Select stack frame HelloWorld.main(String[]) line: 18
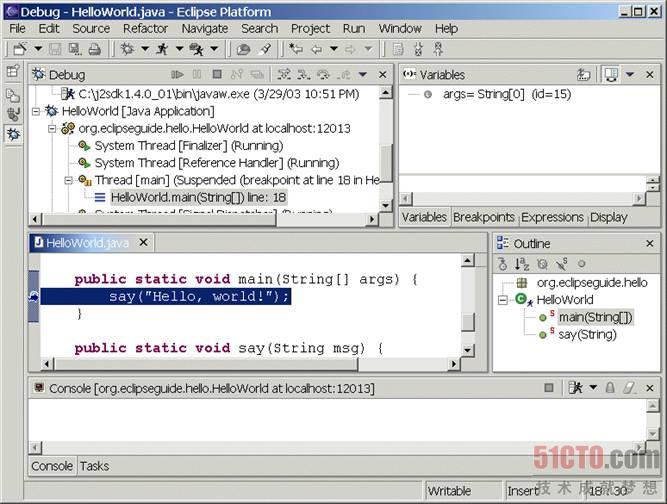The height and width of the screenshot is (504, 667). (x=199, y=198)
